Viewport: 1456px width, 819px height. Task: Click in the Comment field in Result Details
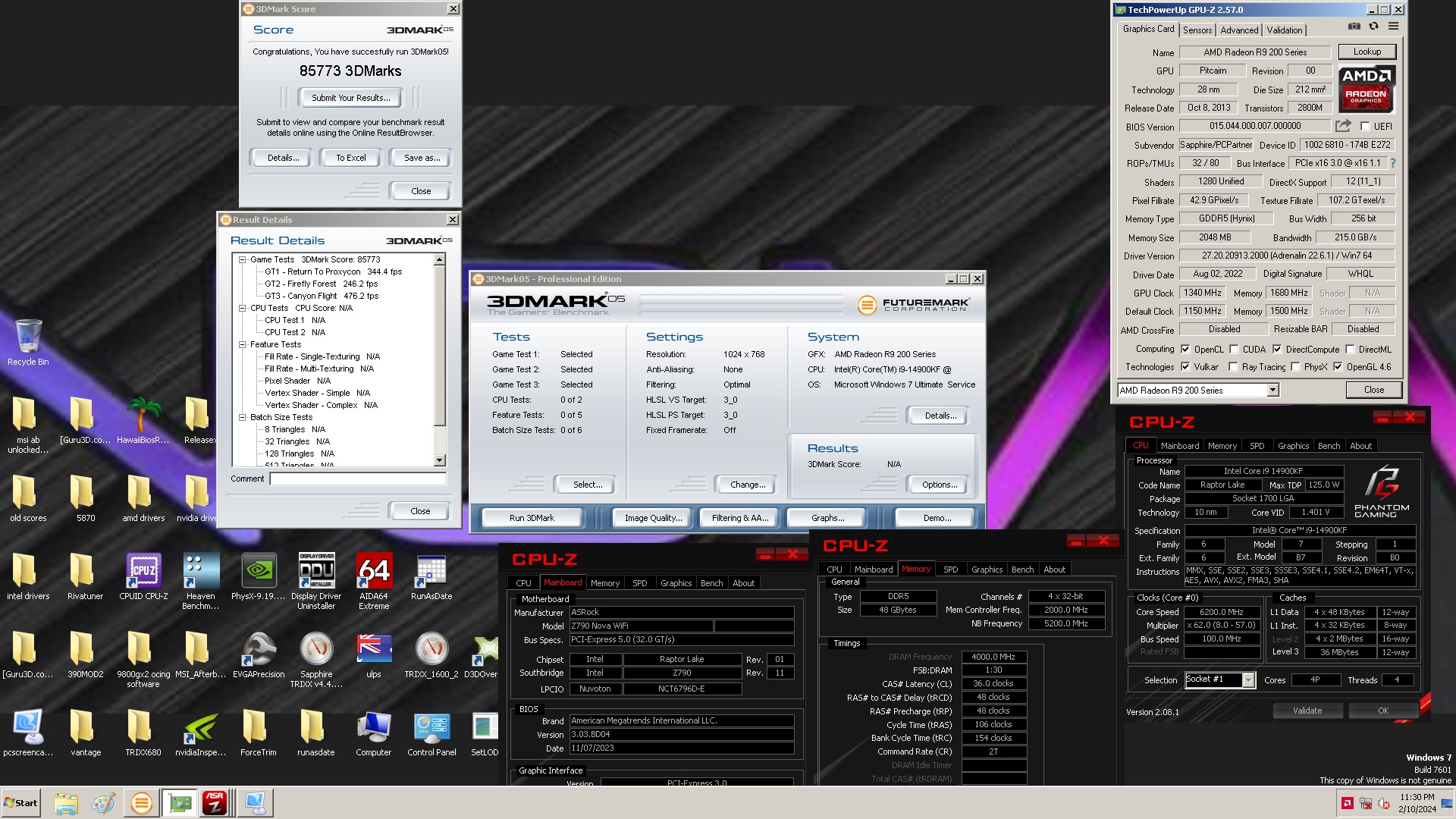[358, 479]
